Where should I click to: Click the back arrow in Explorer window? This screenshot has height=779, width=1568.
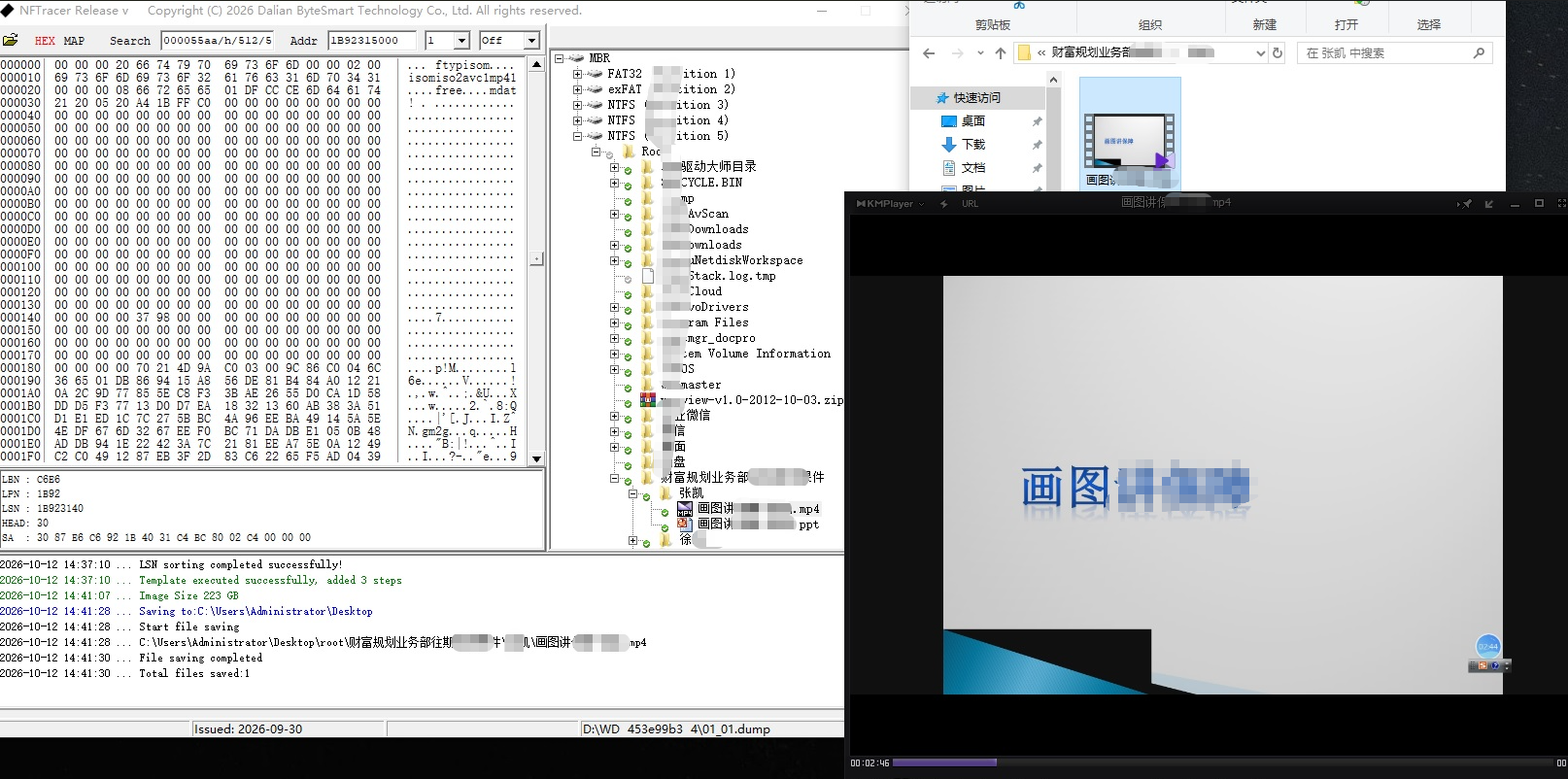click(x=929, y=53)
